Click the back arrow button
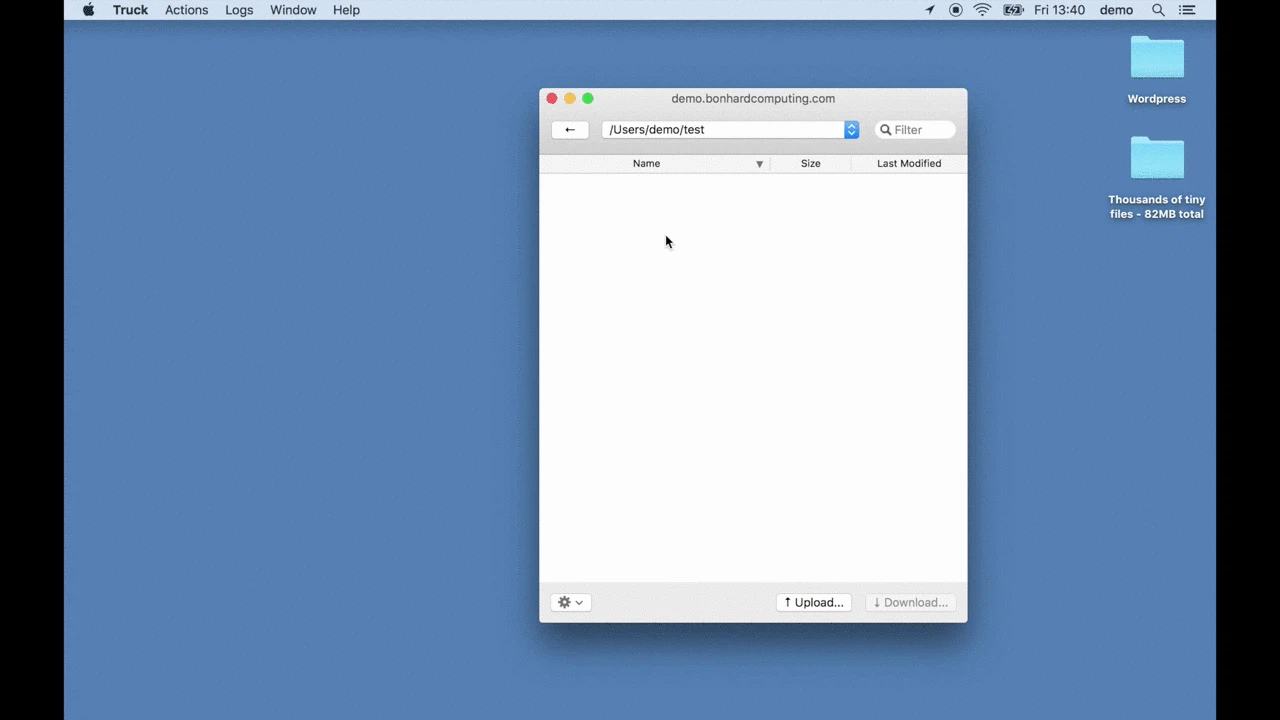The height and width of the screenshot is (720, 1280). (570, 130)
